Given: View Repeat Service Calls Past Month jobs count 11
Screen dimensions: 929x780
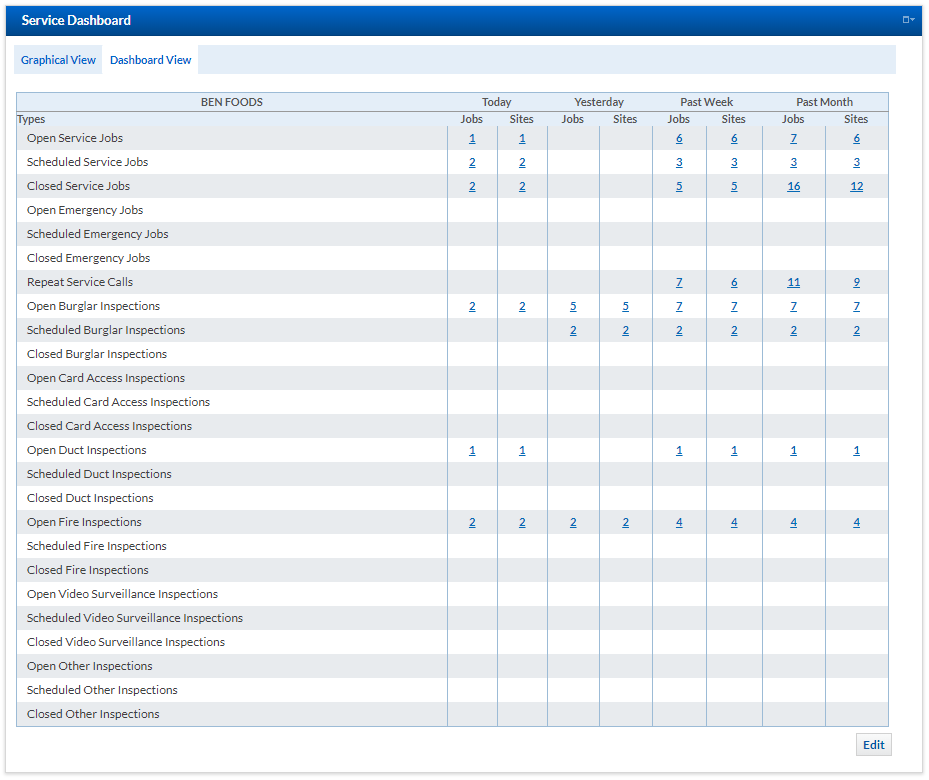Looking at the screenshot, I should 793,282.
